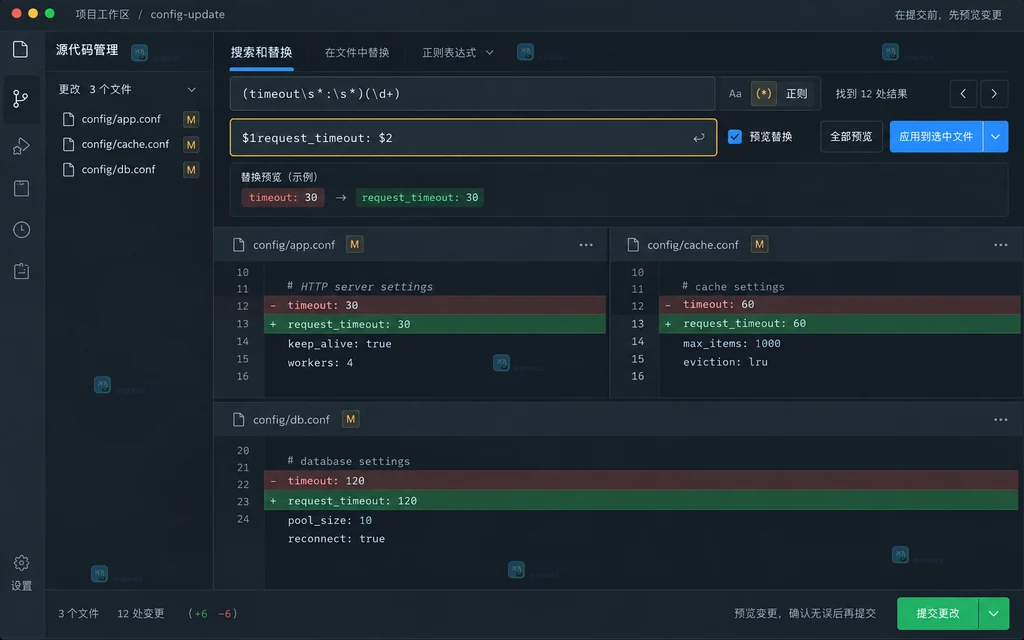The image size is (1024, 640).
Task: Click the 全部预览 button
Action: tap(851, 136)
